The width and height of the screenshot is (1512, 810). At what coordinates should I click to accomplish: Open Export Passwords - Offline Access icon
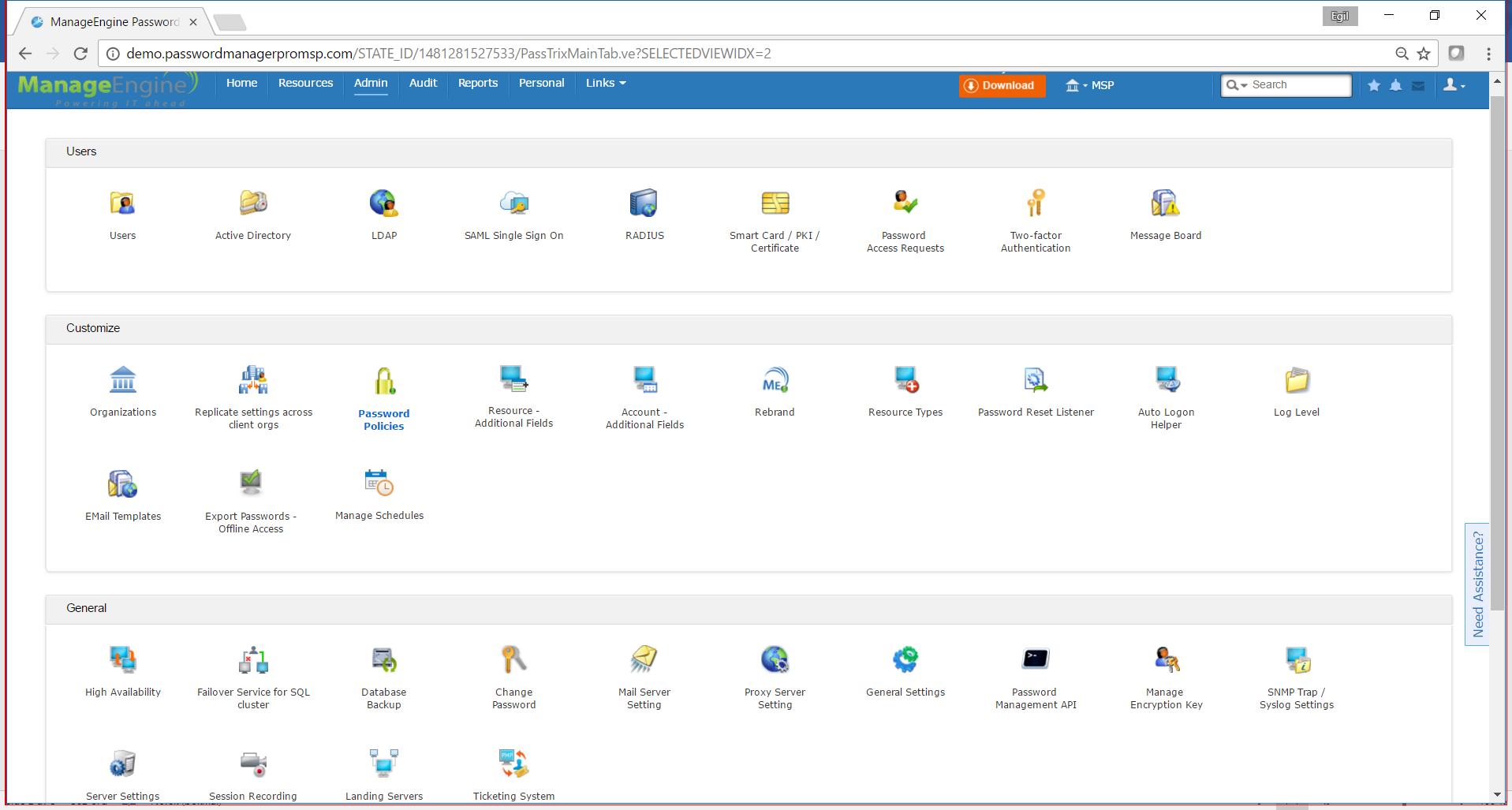click(x=251, y=482)
